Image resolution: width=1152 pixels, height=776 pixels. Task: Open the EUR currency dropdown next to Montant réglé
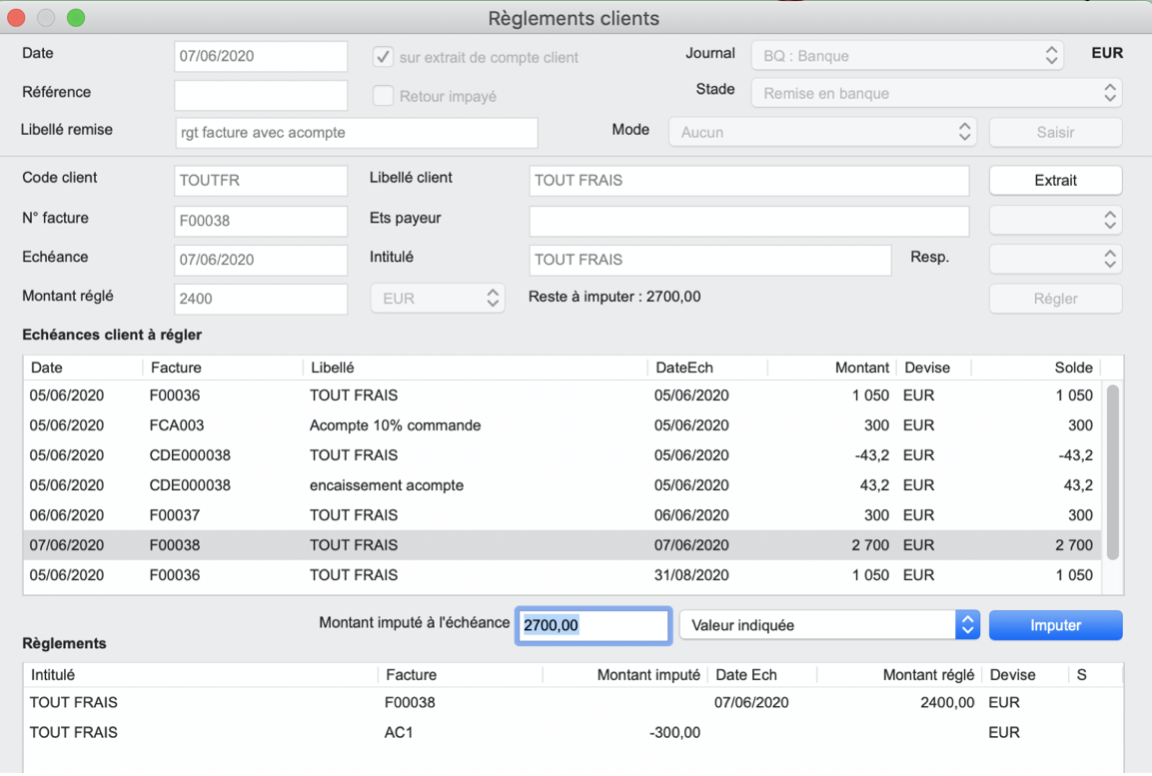437,298
